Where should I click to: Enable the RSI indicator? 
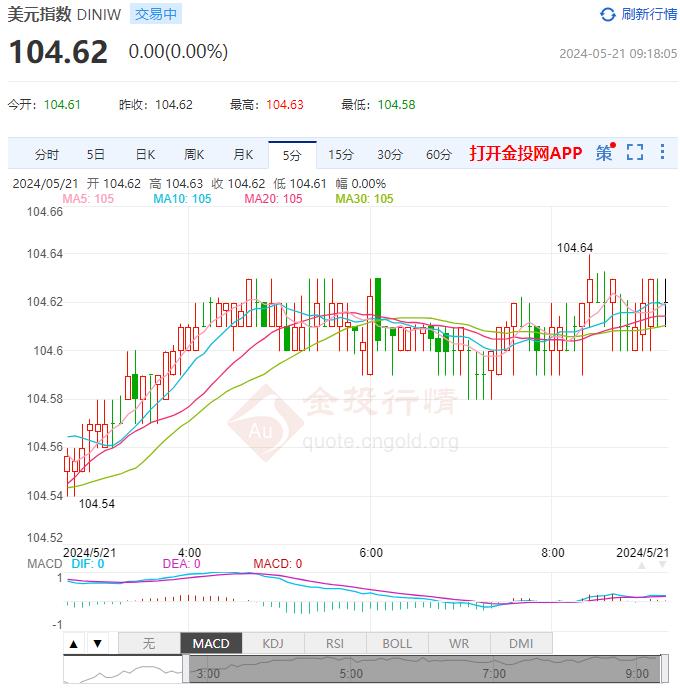point(335,643)
